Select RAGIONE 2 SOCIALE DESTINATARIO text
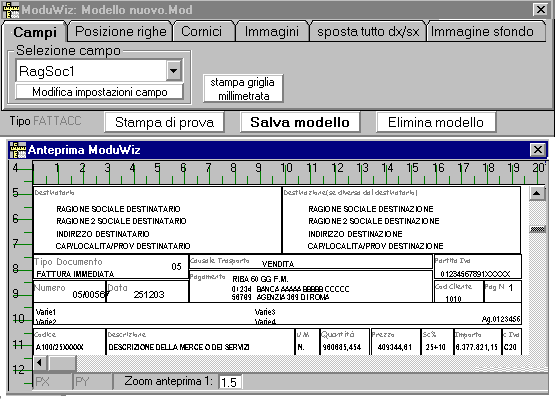The width and height of the screenshot is (556, 399). pyautogui.click(x=121, y=221)
